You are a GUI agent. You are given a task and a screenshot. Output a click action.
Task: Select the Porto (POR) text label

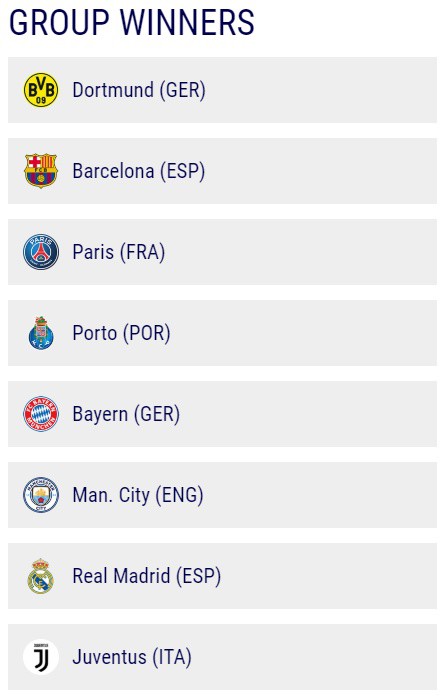[x=122, y=333]
